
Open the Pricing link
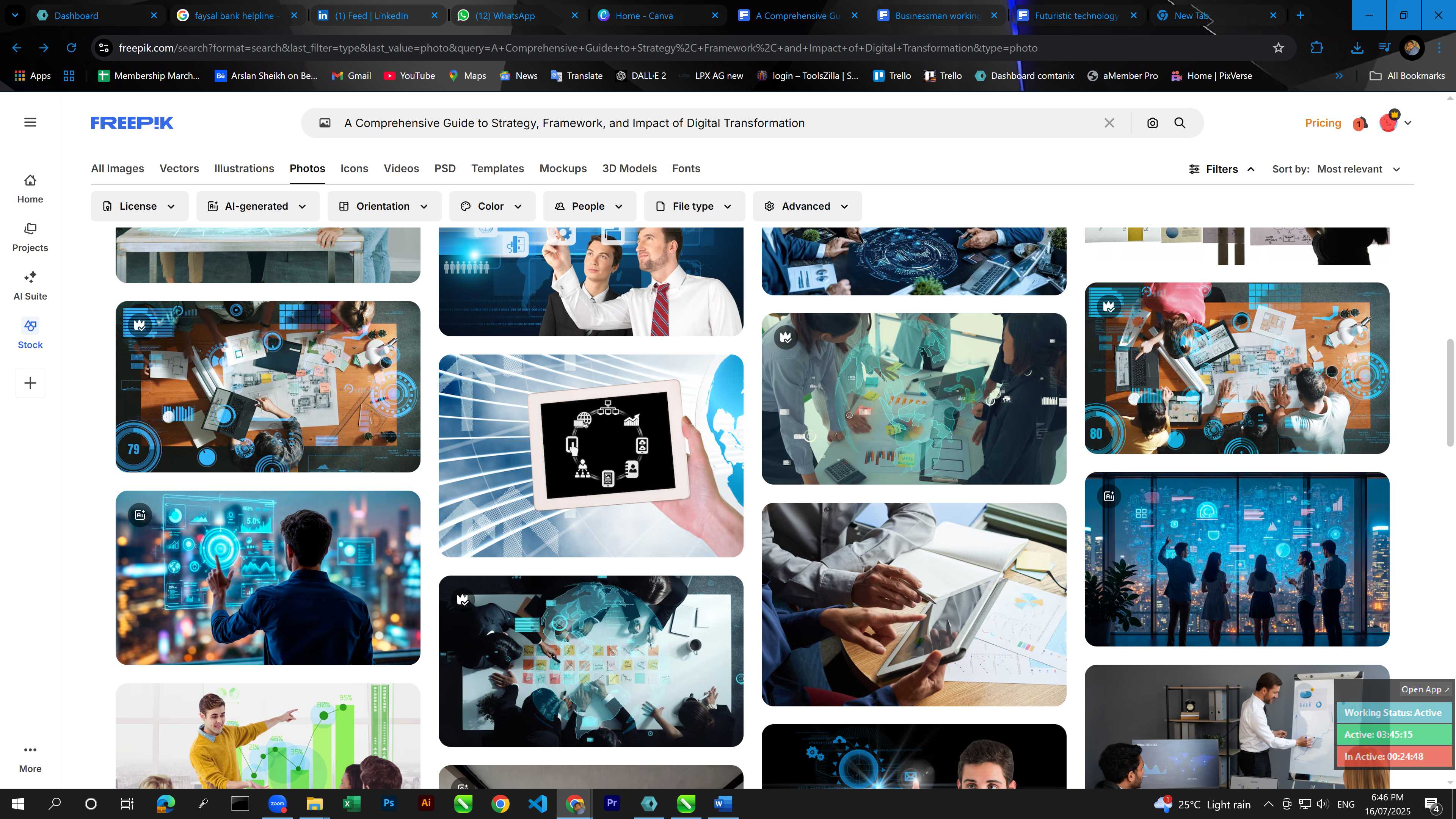[x=1323, y=122]
